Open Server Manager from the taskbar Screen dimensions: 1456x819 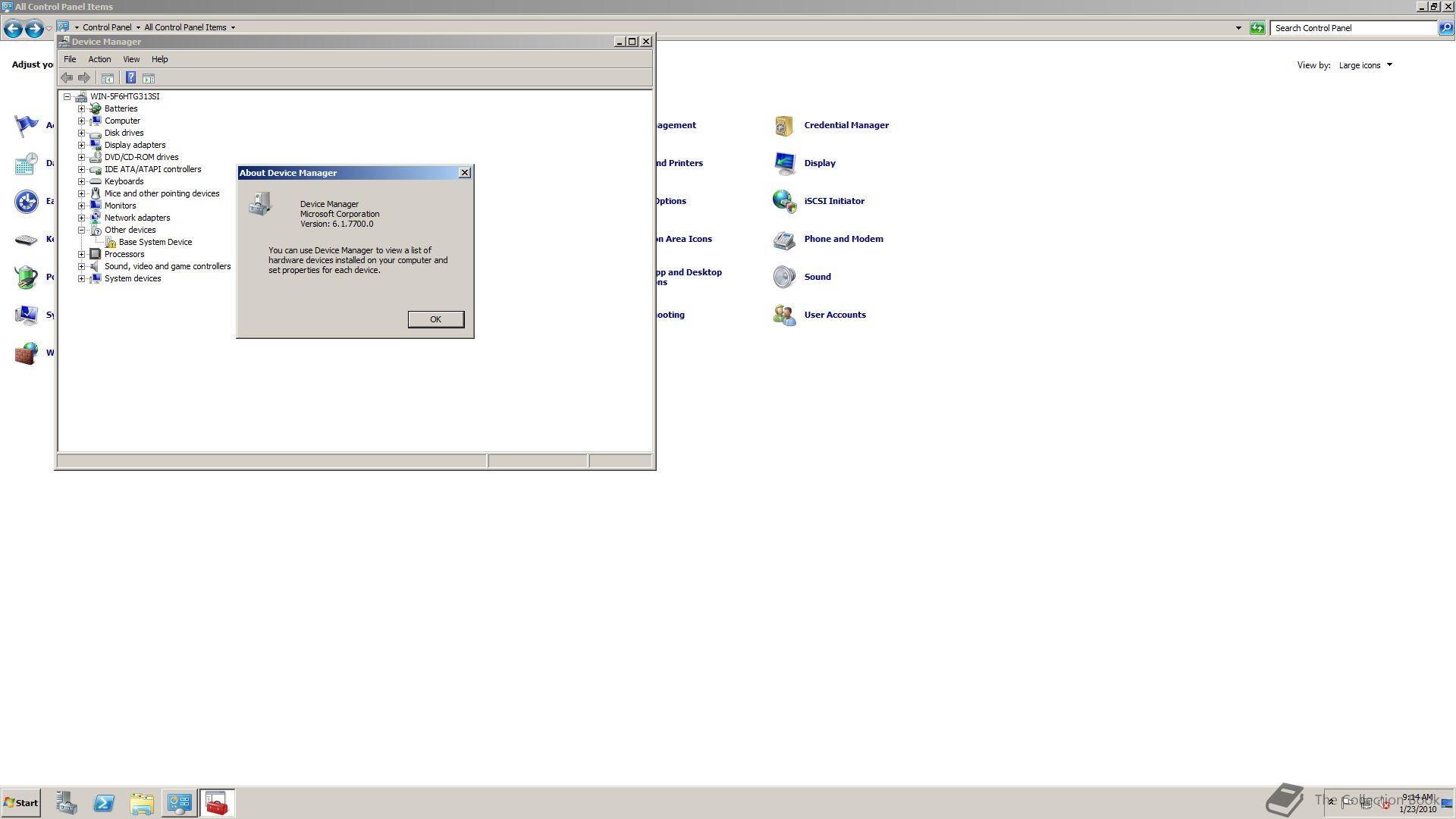point(67,803)
